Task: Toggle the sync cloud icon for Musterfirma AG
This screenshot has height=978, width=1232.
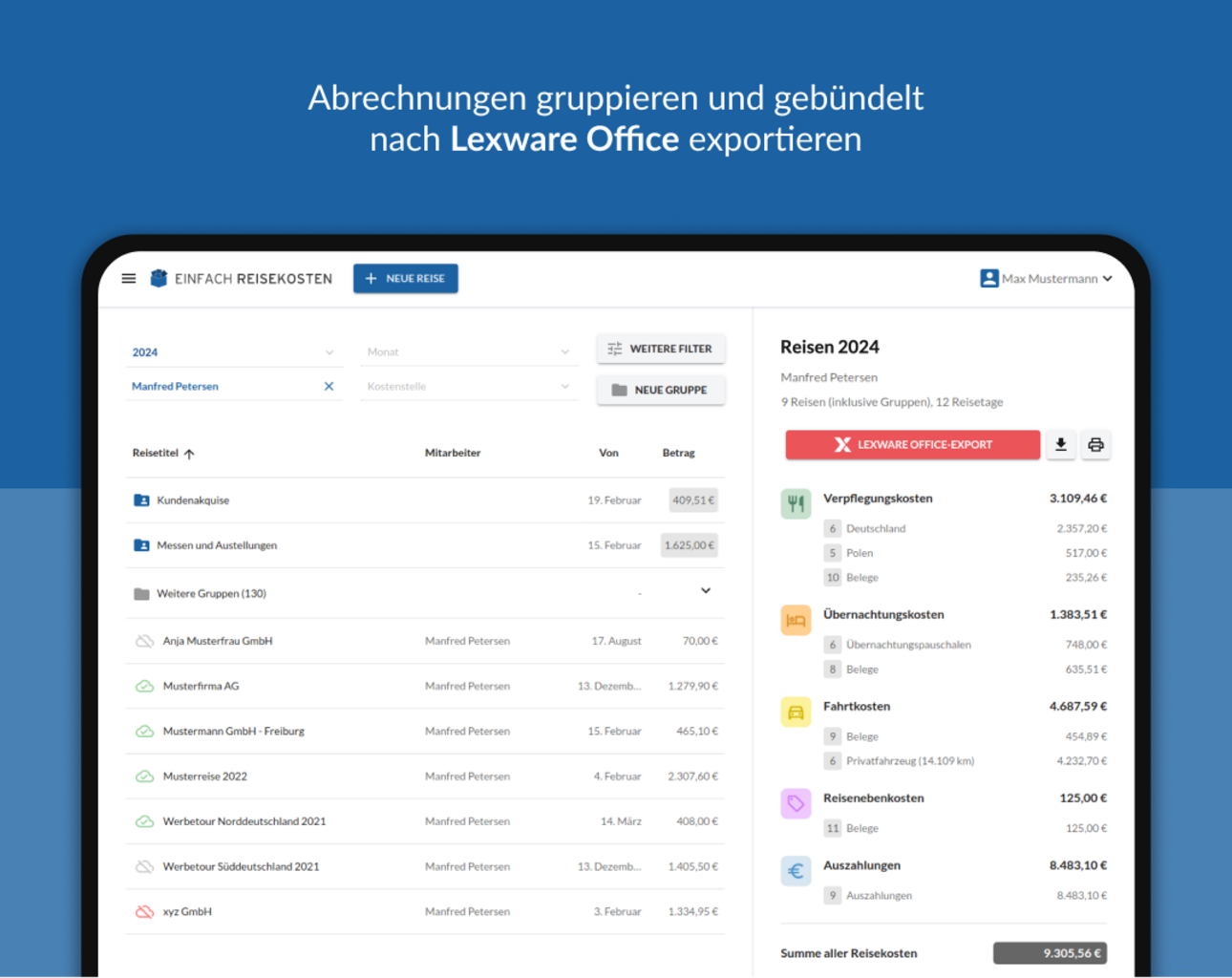Action: pos(144,687)
